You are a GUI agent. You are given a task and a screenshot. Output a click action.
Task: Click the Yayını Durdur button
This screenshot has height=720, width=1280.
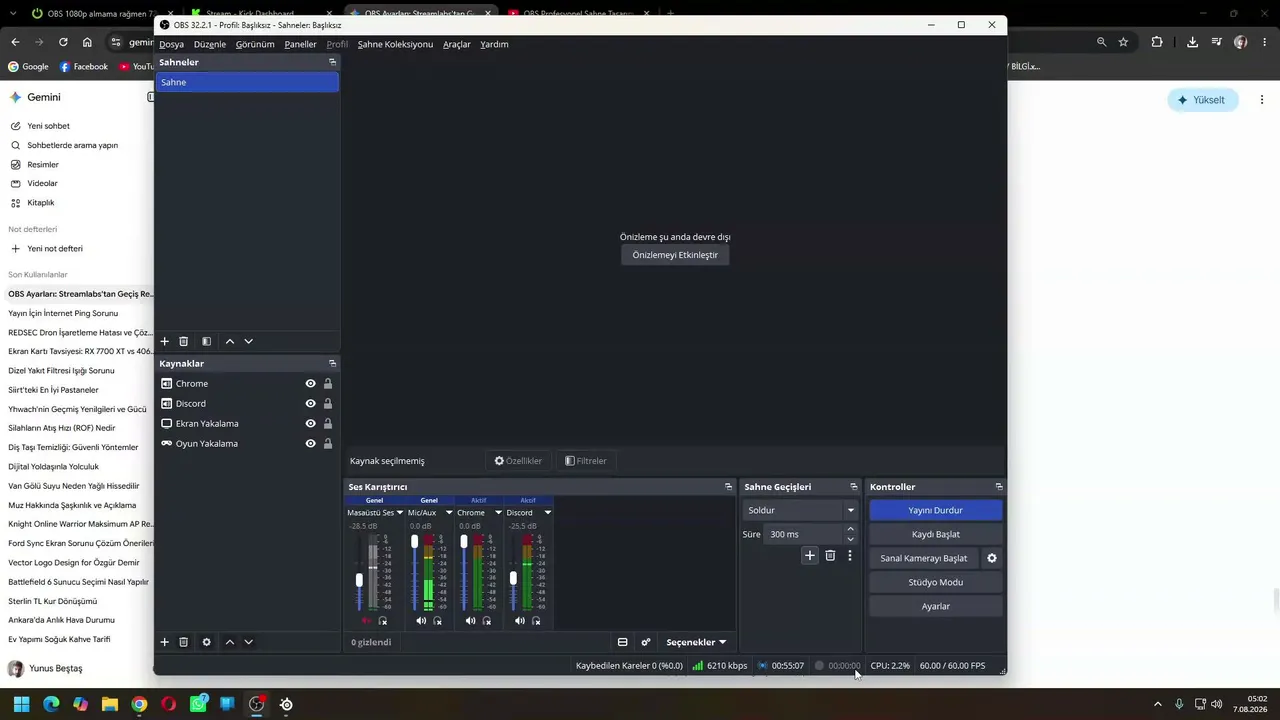[x=936, y=510]
